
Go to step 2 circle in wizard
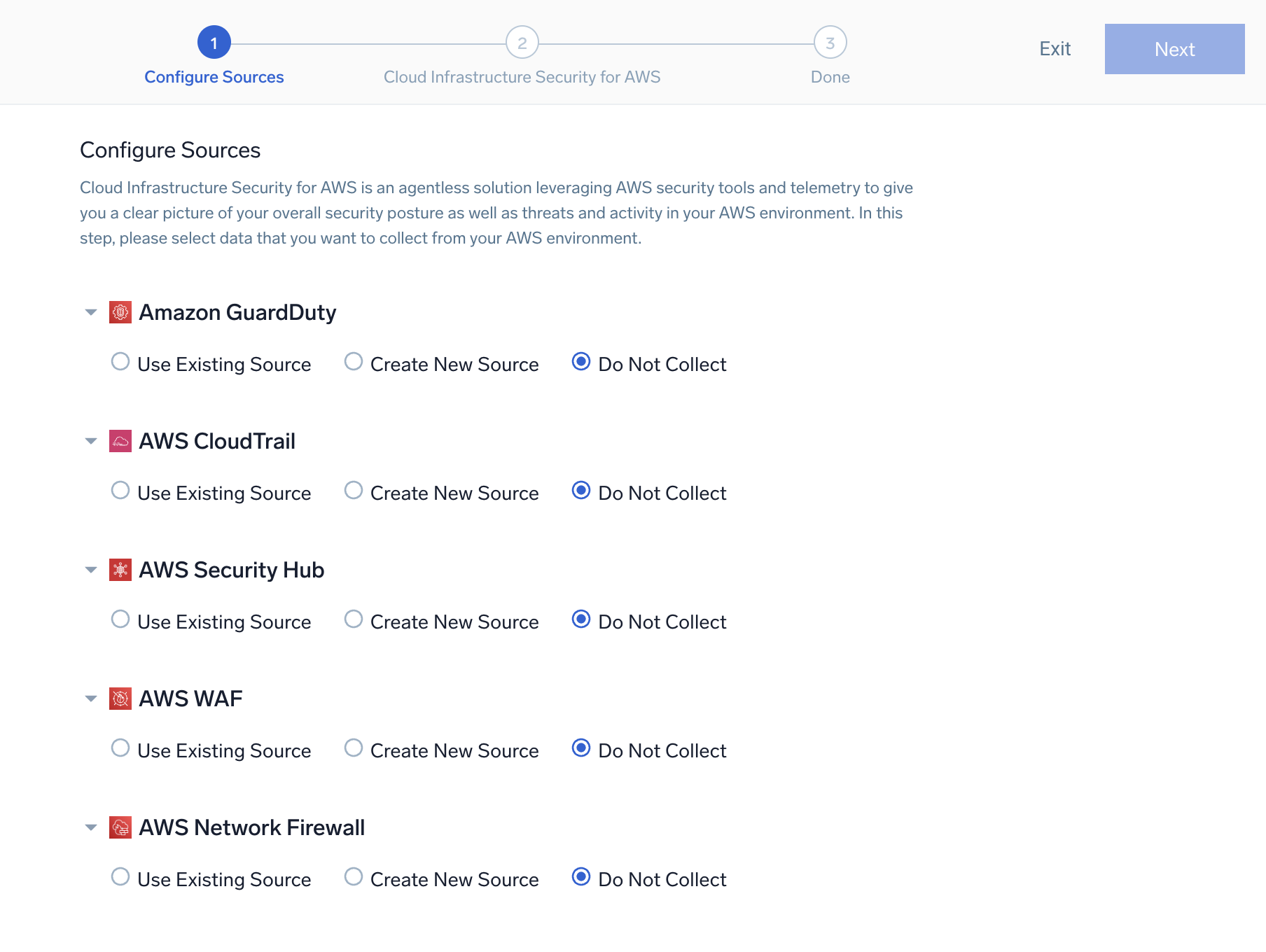[522, 43]
